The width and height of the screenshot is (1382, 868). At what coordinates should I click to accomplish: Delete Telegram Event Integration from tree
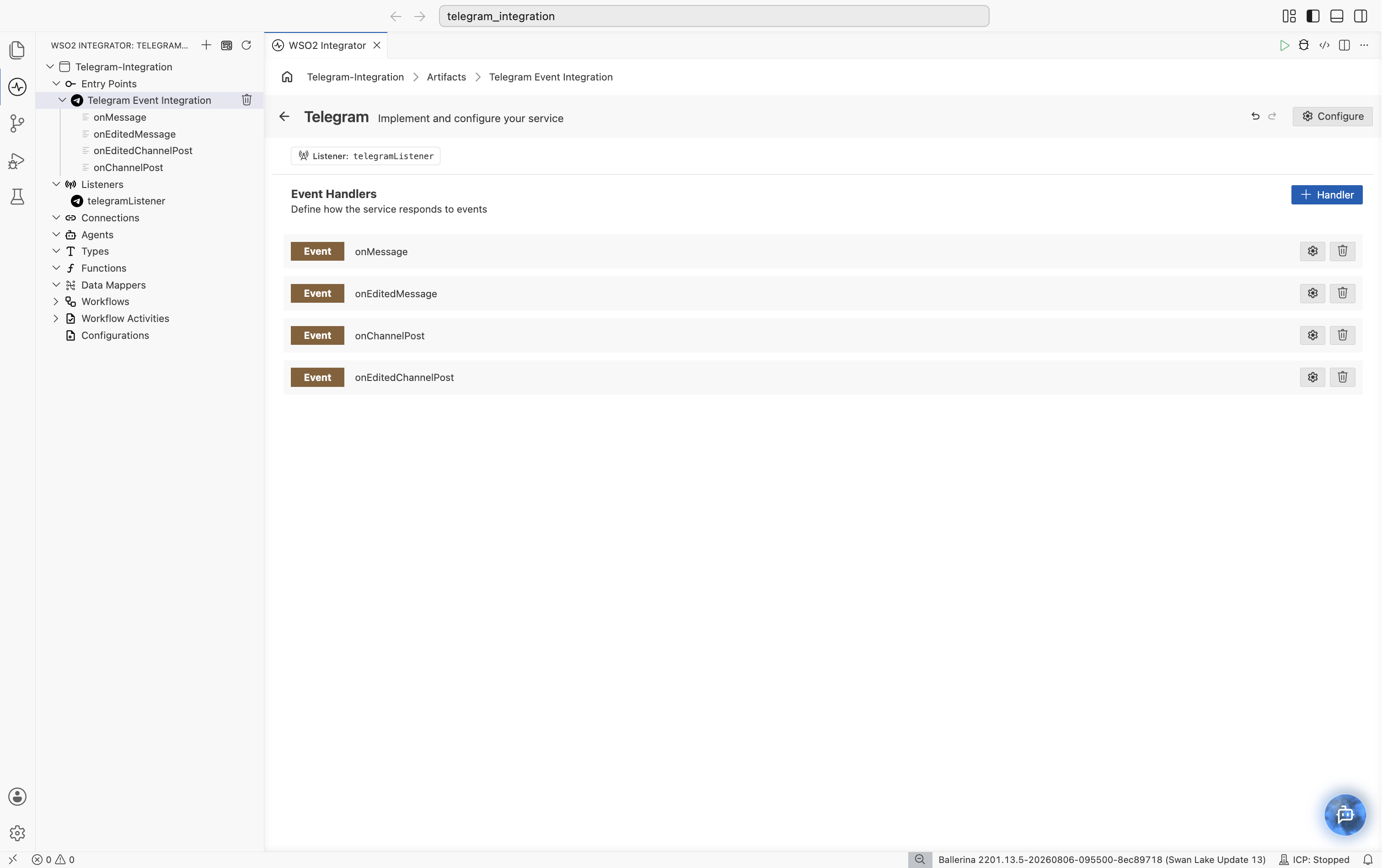(x=247, y=100)
